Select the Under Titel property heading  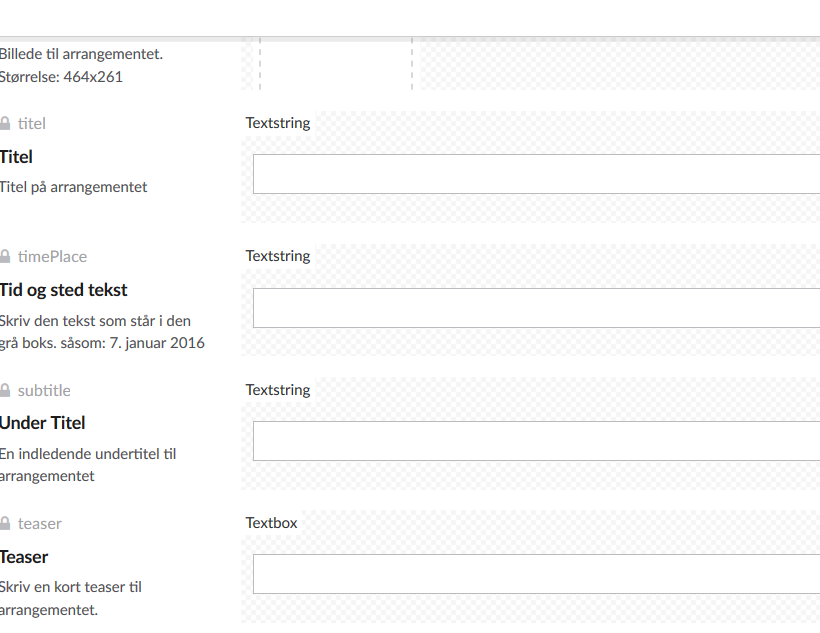point(42,423)
